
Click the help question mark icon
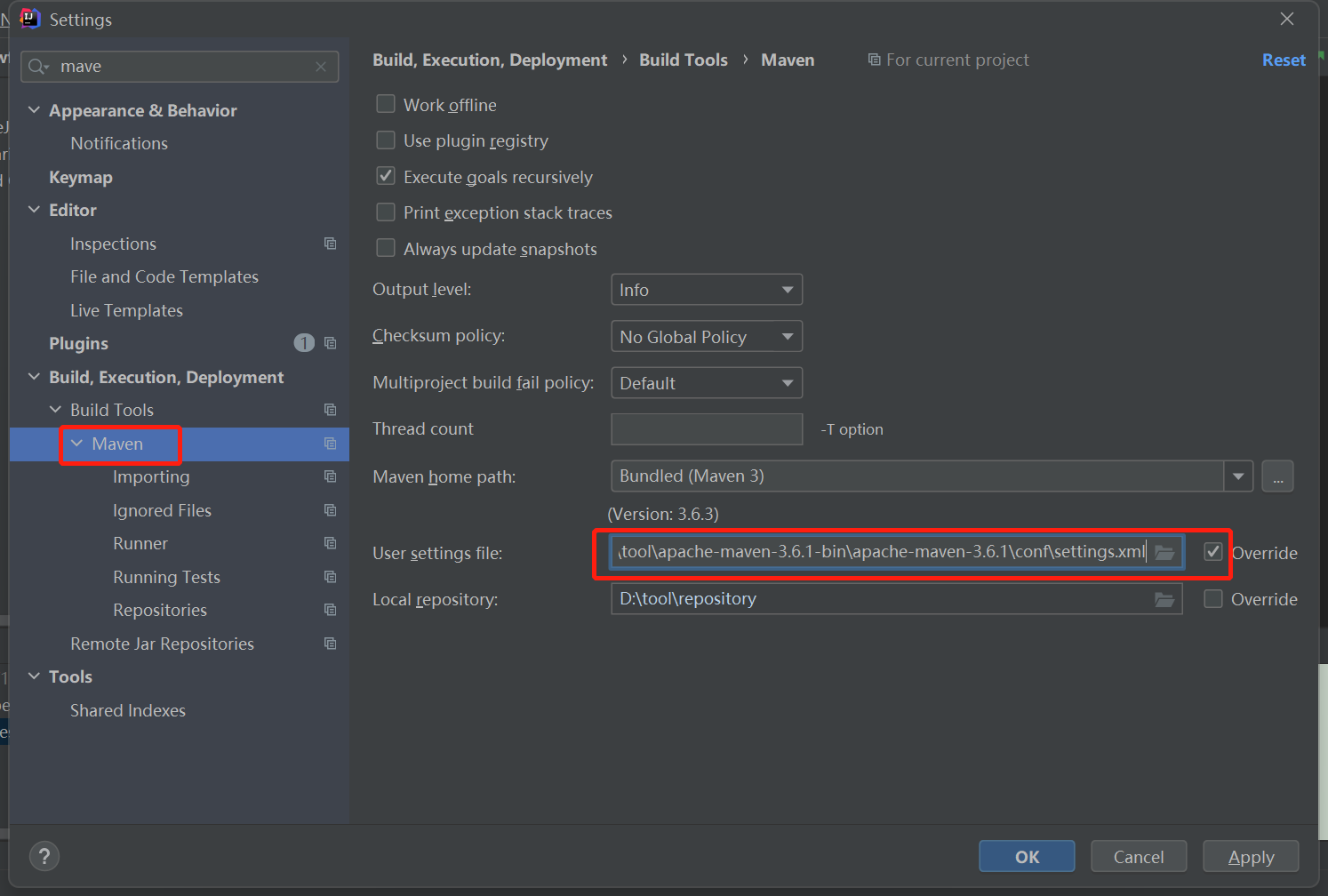44,856
